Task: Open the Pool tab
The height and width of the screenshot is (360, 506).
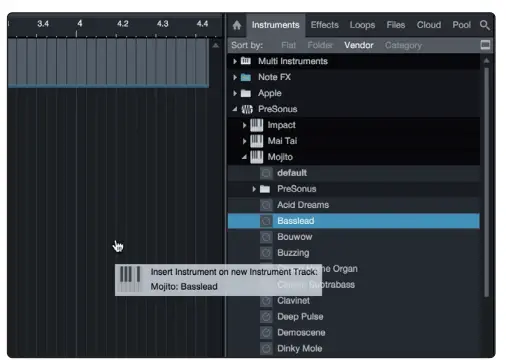Action: coord(461,25)
